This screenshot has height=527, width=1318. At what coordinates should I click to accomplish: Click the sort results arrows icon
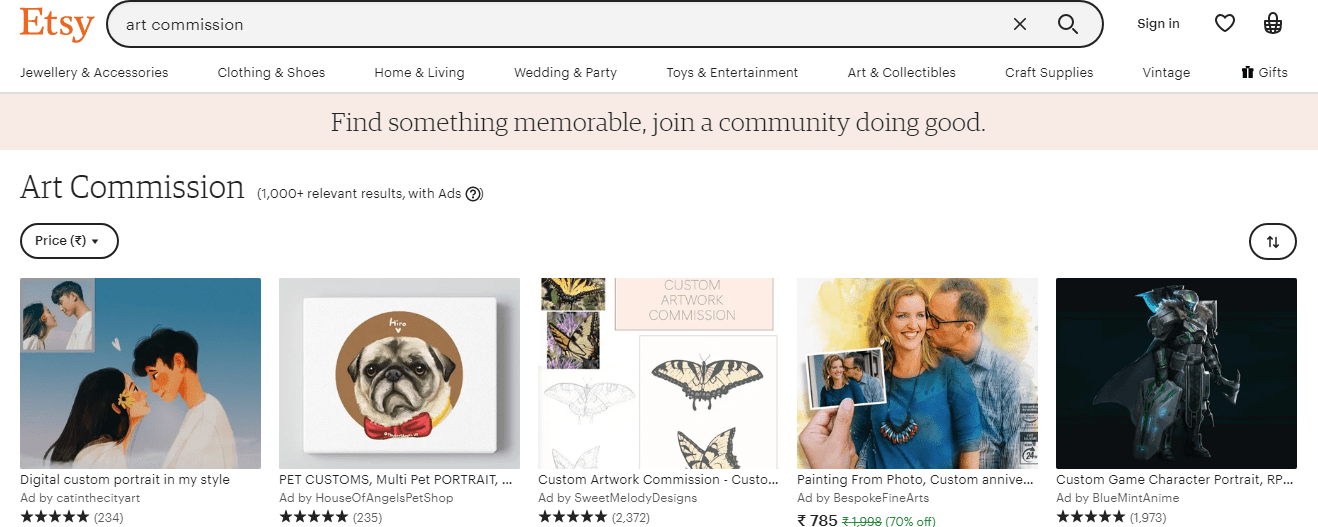(1272, 241)
